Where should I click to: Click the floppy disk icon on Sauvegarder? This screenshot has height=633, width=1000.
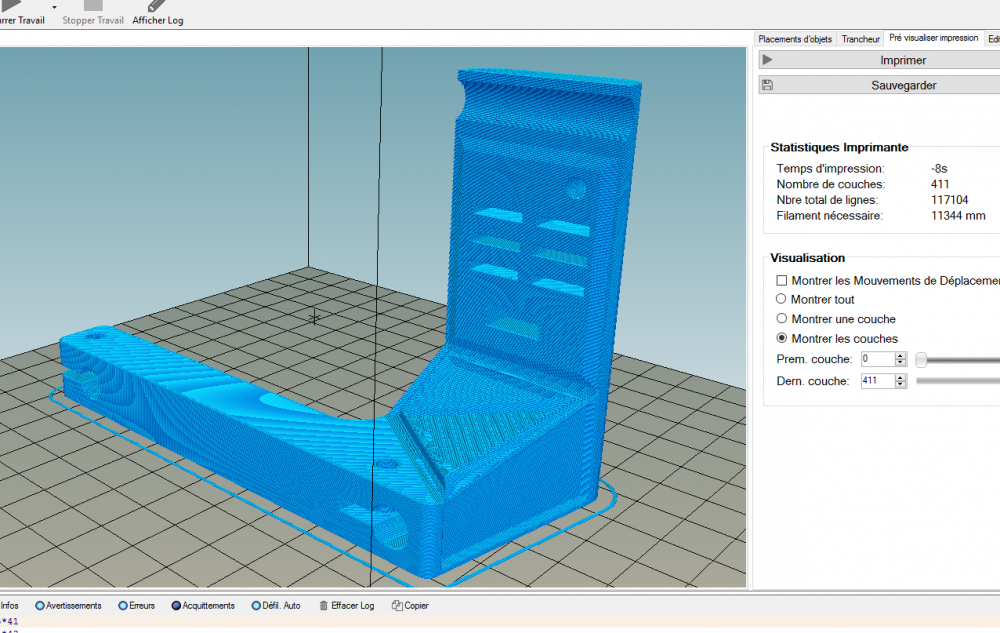[x=767, y=86]
